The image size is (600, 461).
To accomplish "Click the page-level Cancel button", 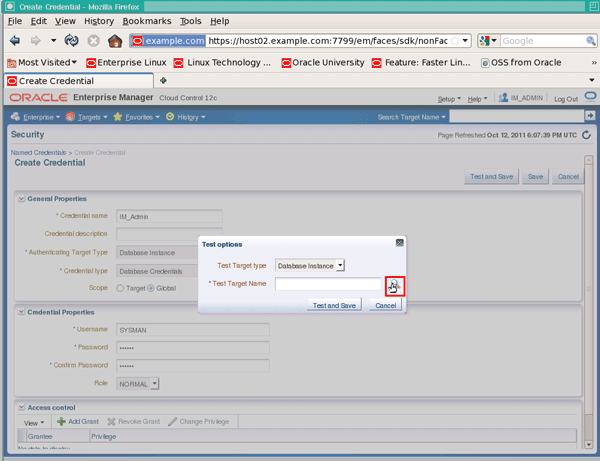I will (568, 176).
